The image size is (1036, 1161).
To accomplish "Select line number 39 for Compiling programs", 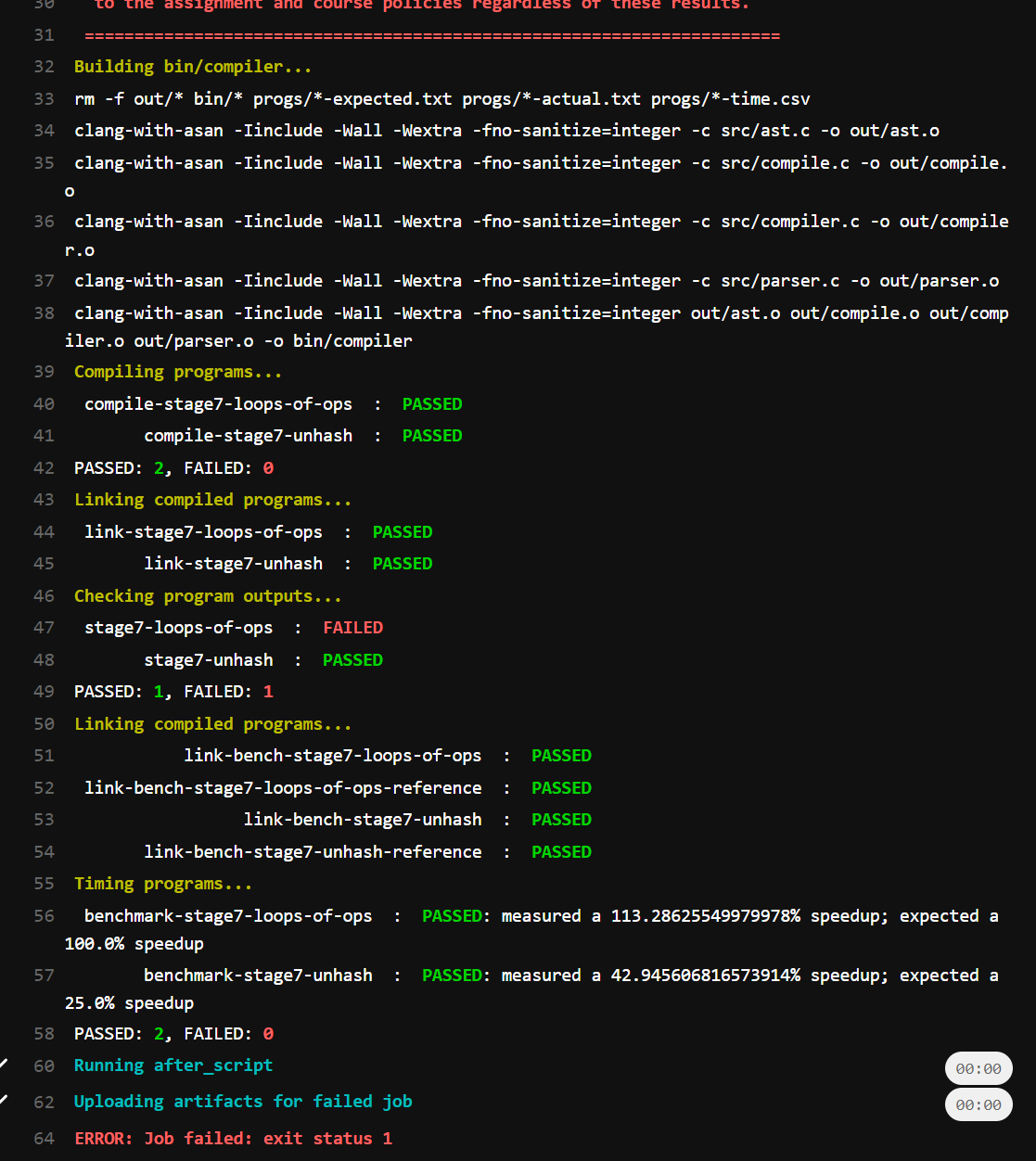I will (x=44, y=372).
